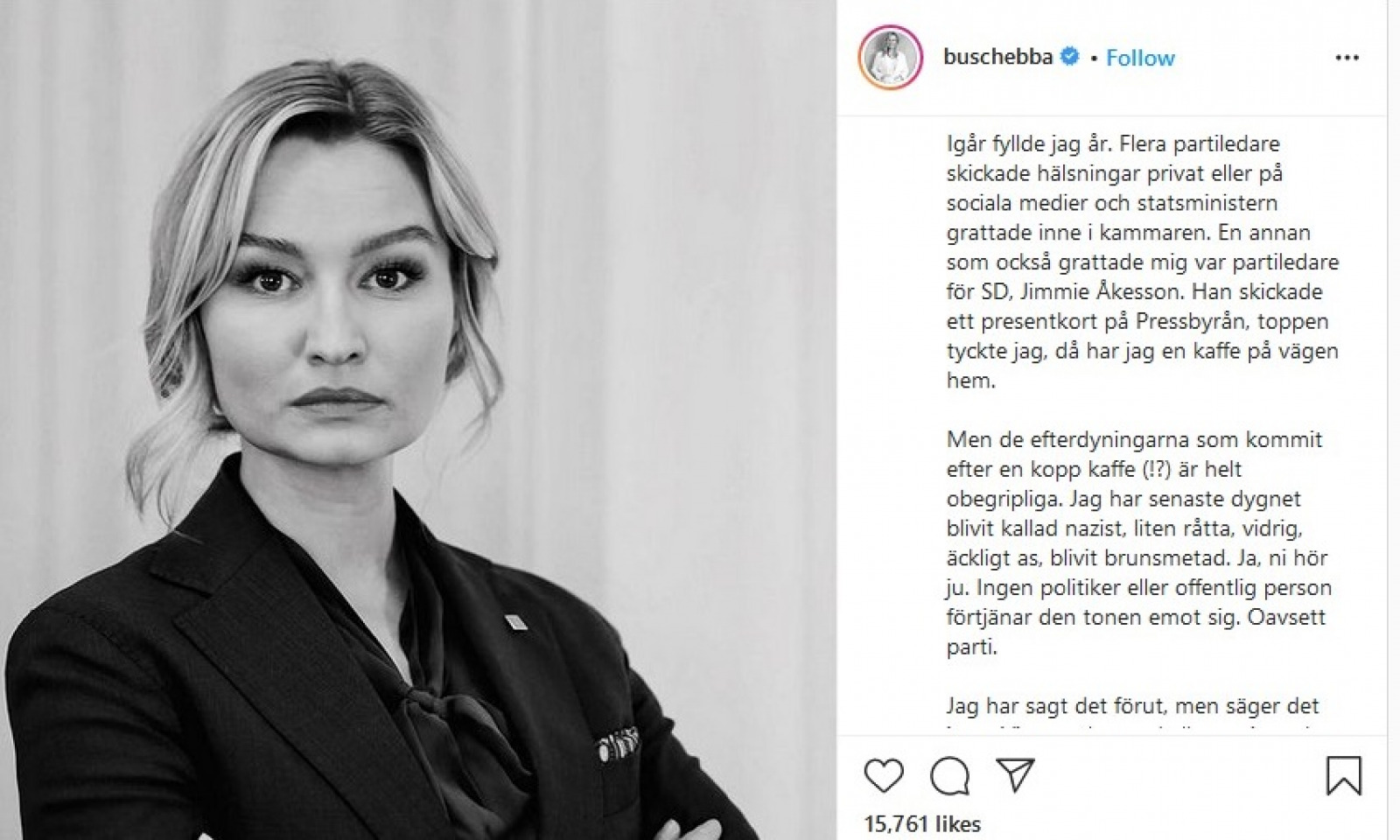Open the three-dot more options menu
Viewport: 1400px width, 840px height.
tap(1347, 58)
